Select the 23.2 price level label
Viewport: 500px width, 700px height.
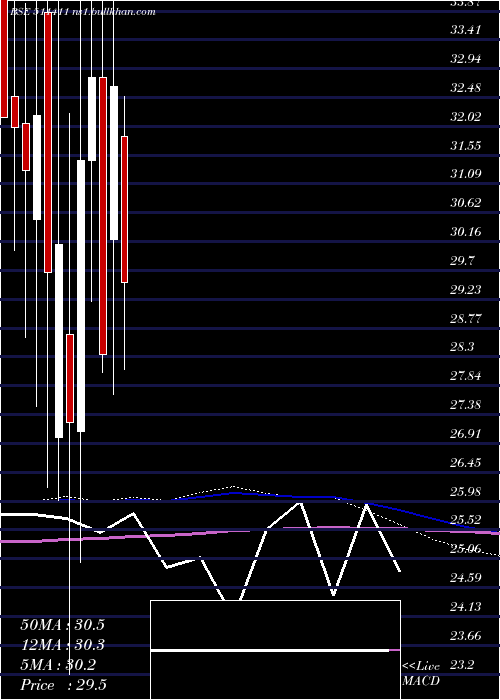tap(462, 665)
